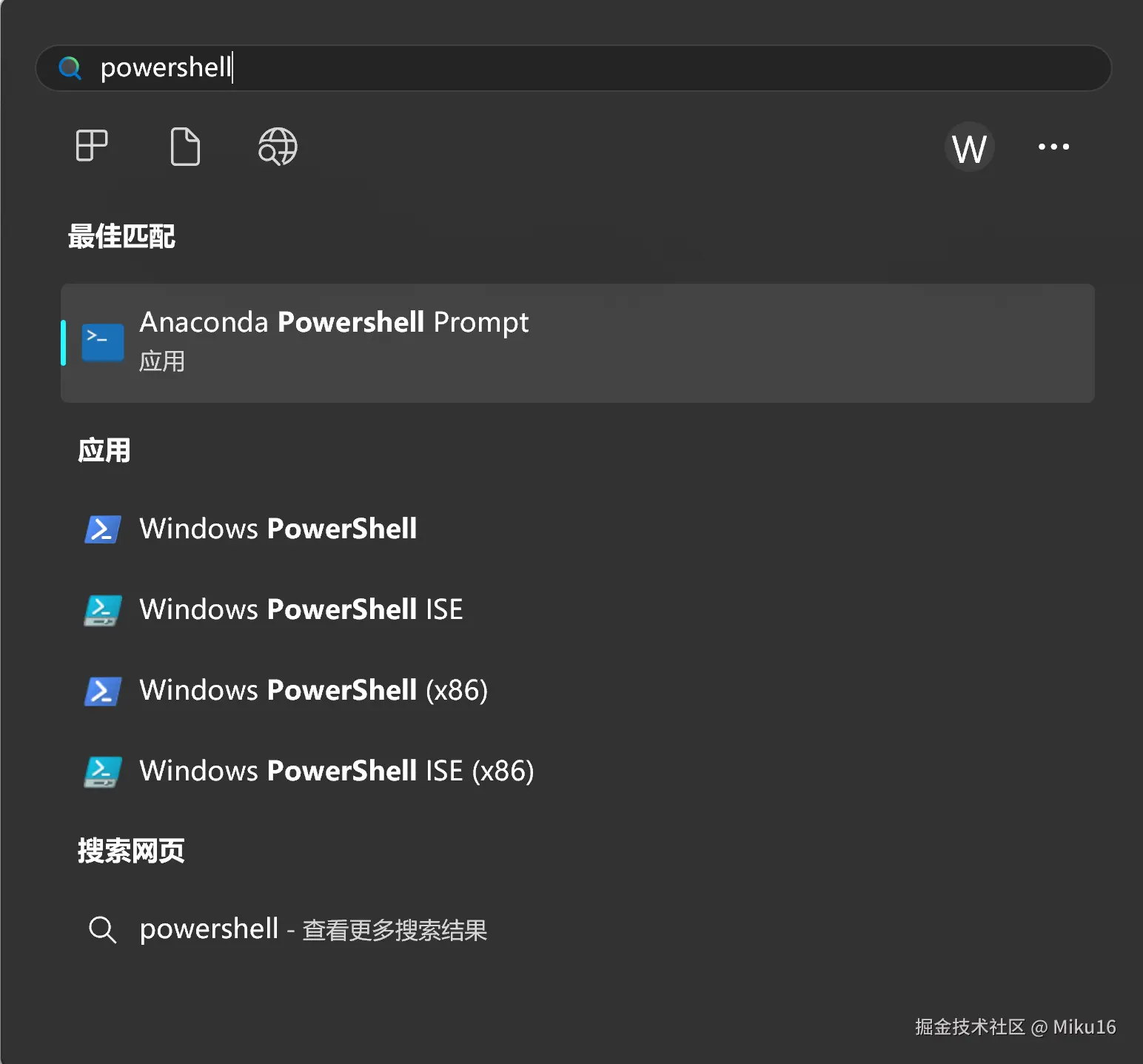The image size is (1143, 1064).
Task: Filter results by Web icon
Action: tap(278, 146)
